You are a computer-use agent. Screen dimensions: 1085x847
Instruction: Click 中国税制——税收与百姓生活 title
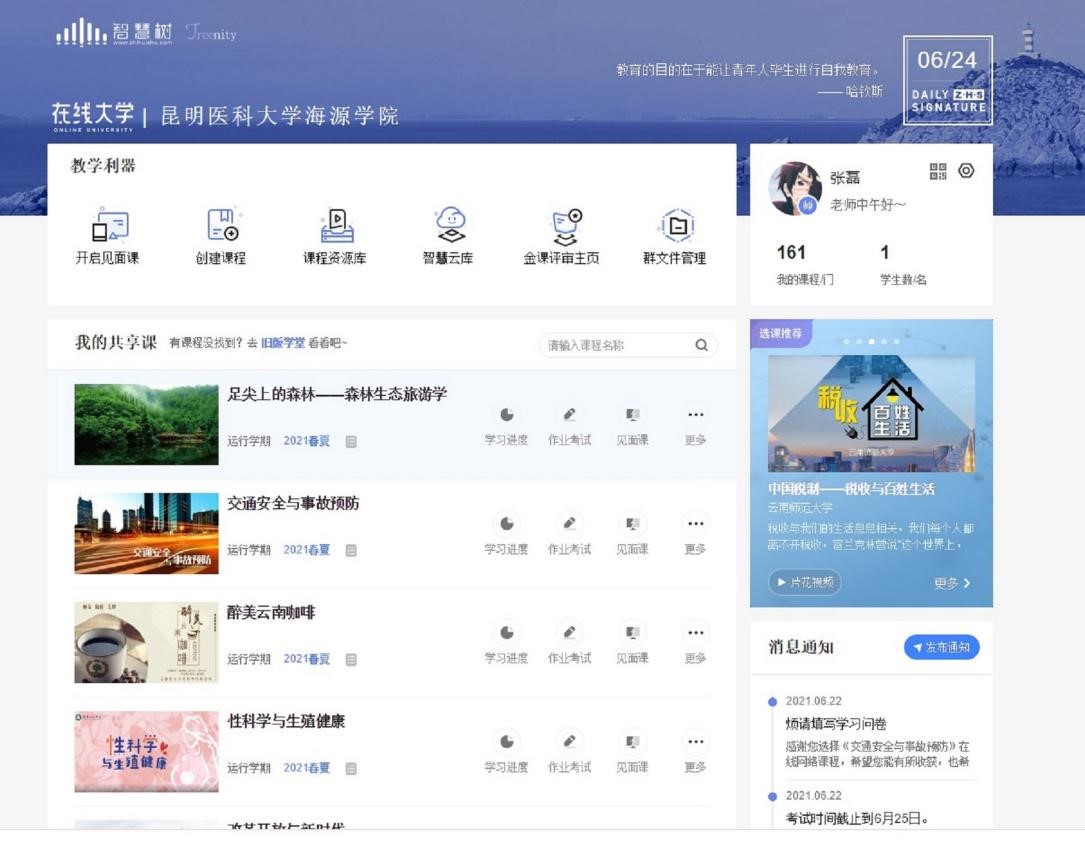(851, 489)
